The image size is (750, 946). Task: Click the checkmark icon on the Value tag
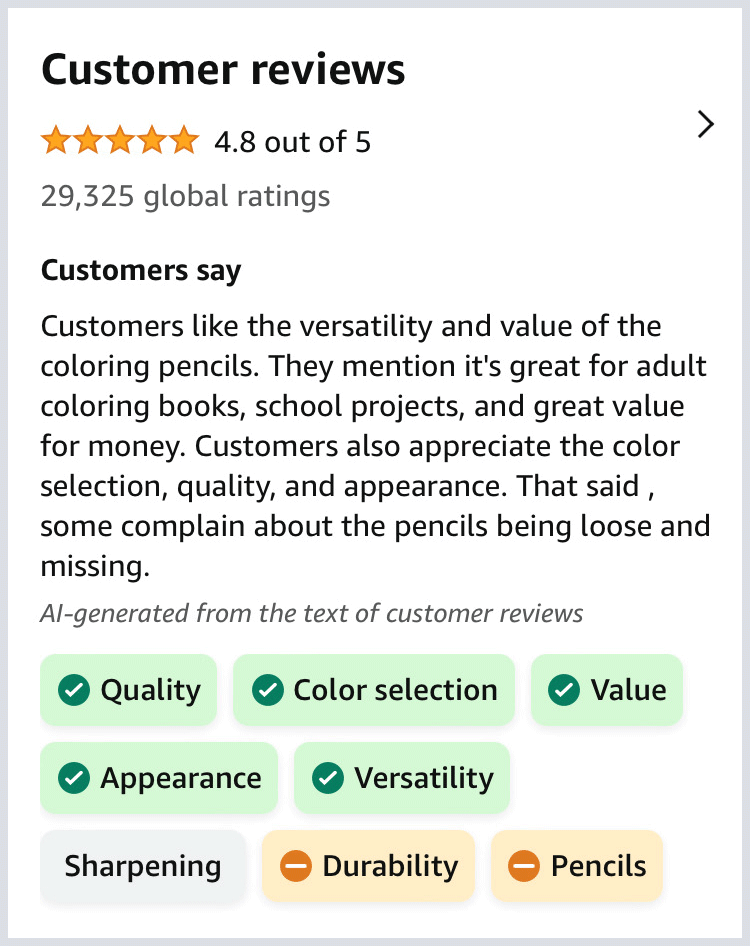564,689
